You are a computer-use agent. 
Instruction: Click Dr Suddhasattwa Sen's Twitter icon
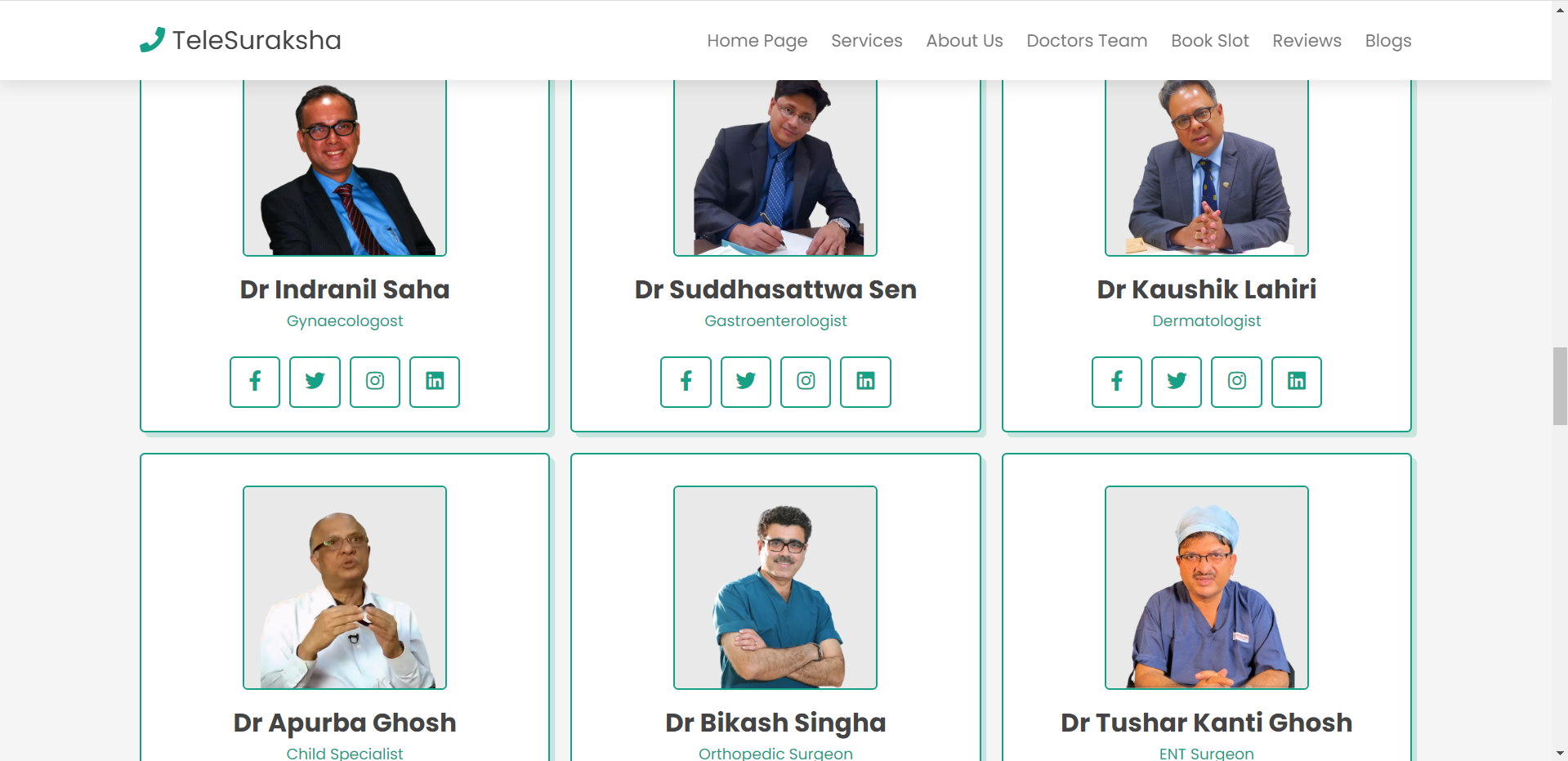746,382
